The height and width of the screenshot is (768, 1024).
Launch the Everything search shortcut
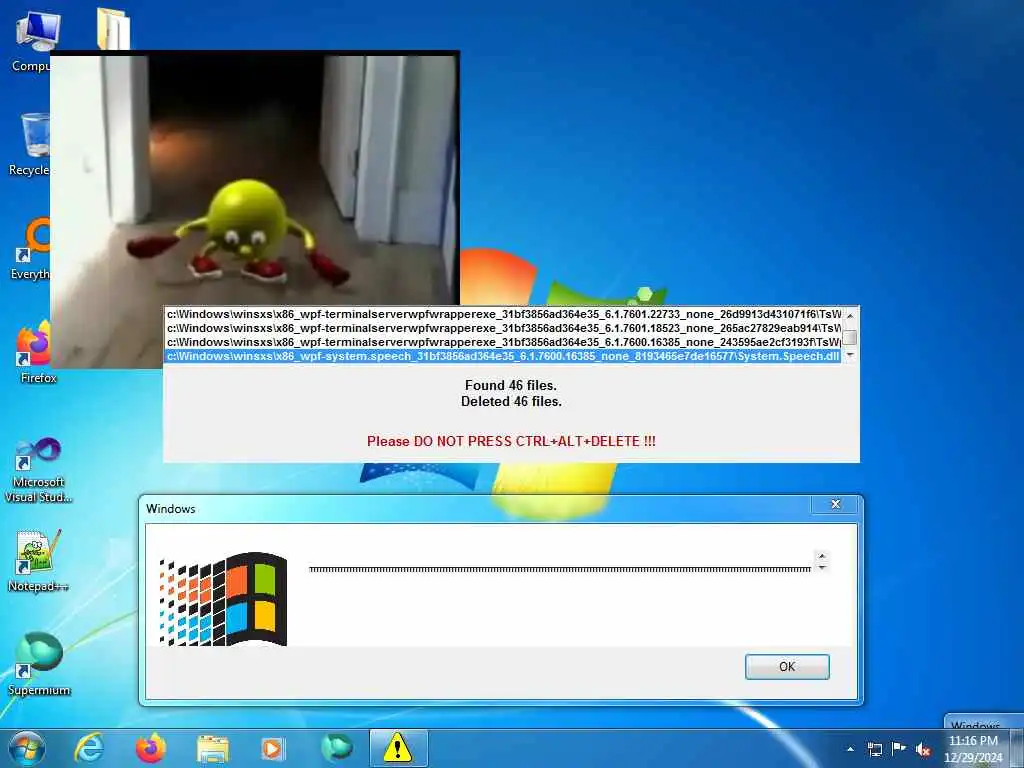point(31,249)
